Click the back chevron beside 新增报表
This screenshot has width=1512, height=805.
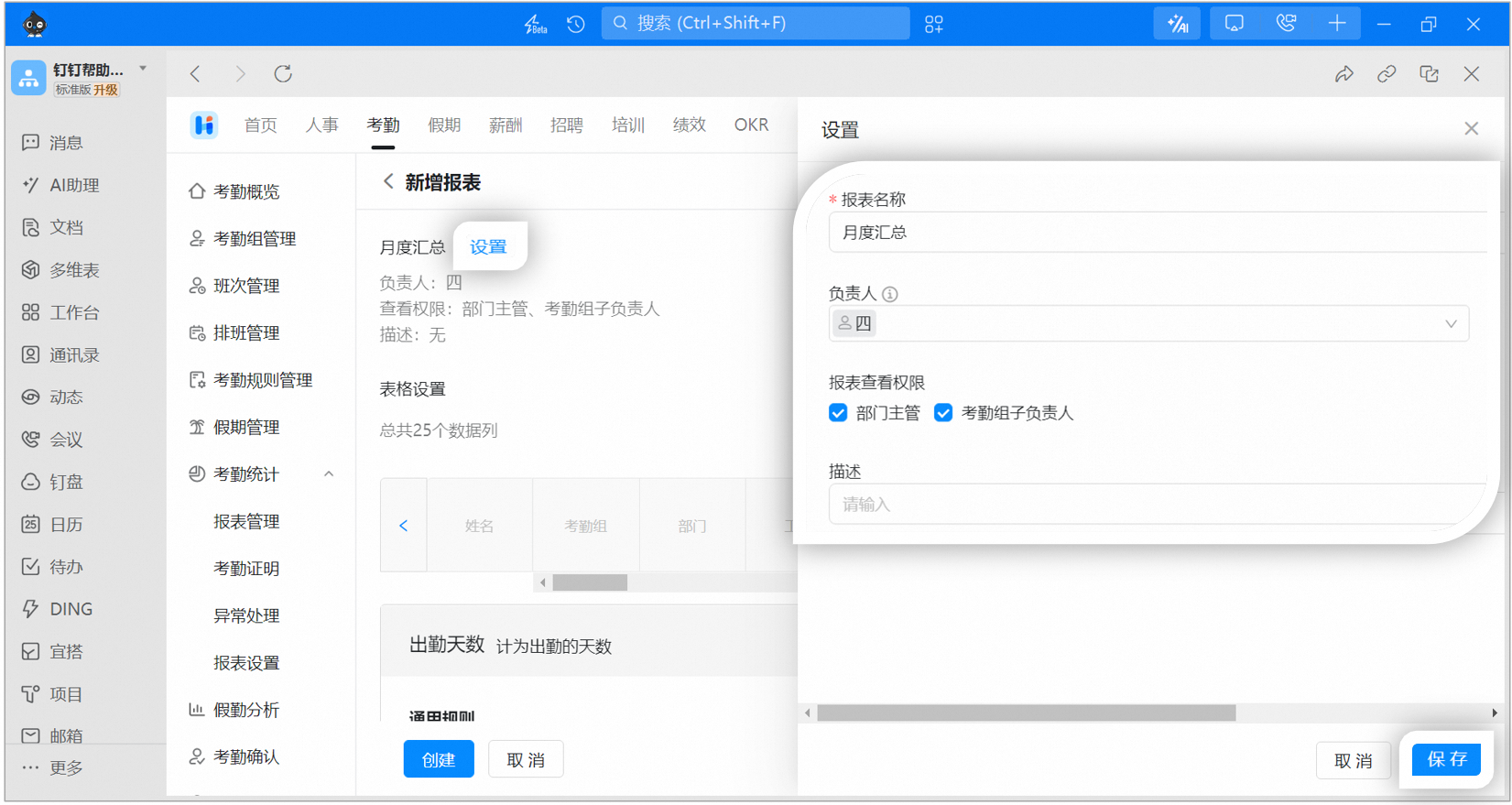pyautogui.click(x=388, y=182)
